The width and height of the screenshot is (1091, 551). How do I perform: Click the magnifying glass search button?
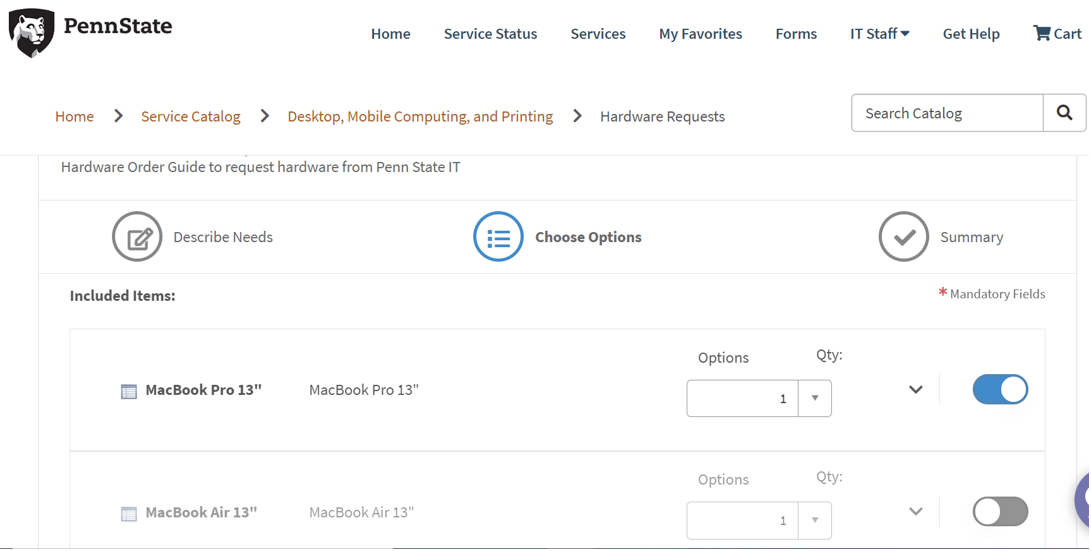tap(1064, 113)
